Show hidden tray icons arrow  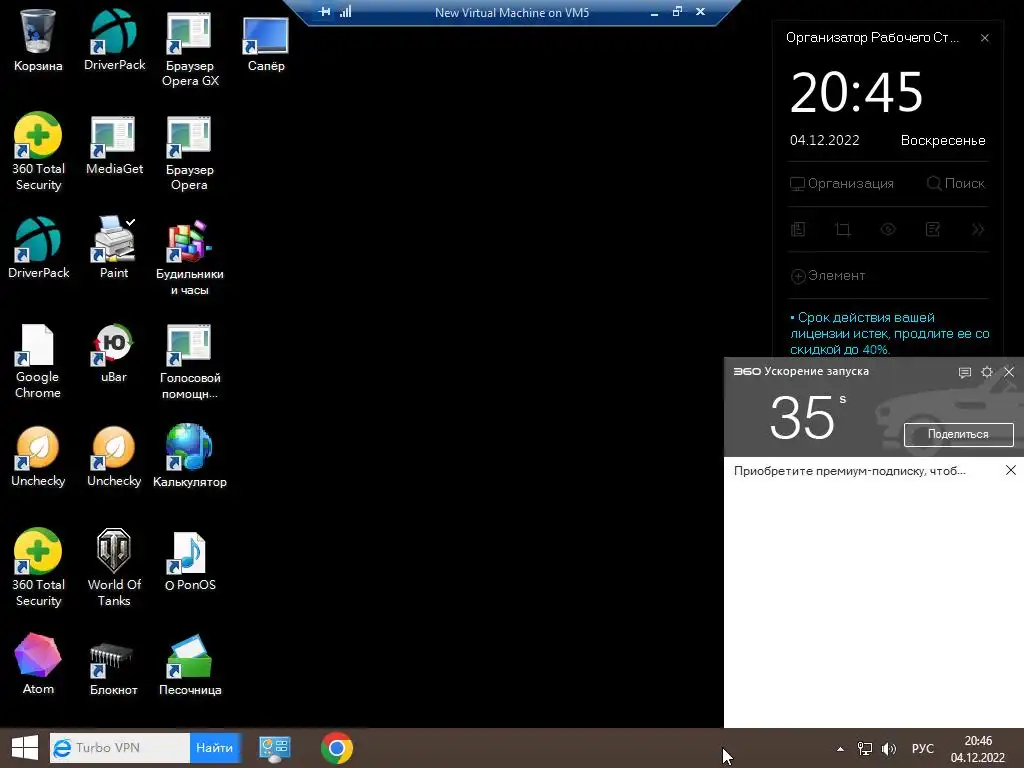[840, 749]
